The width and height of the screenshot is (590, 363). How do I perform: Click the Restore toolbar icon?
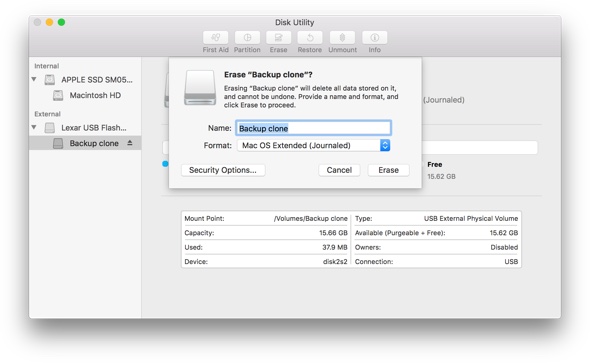(310, 38)
